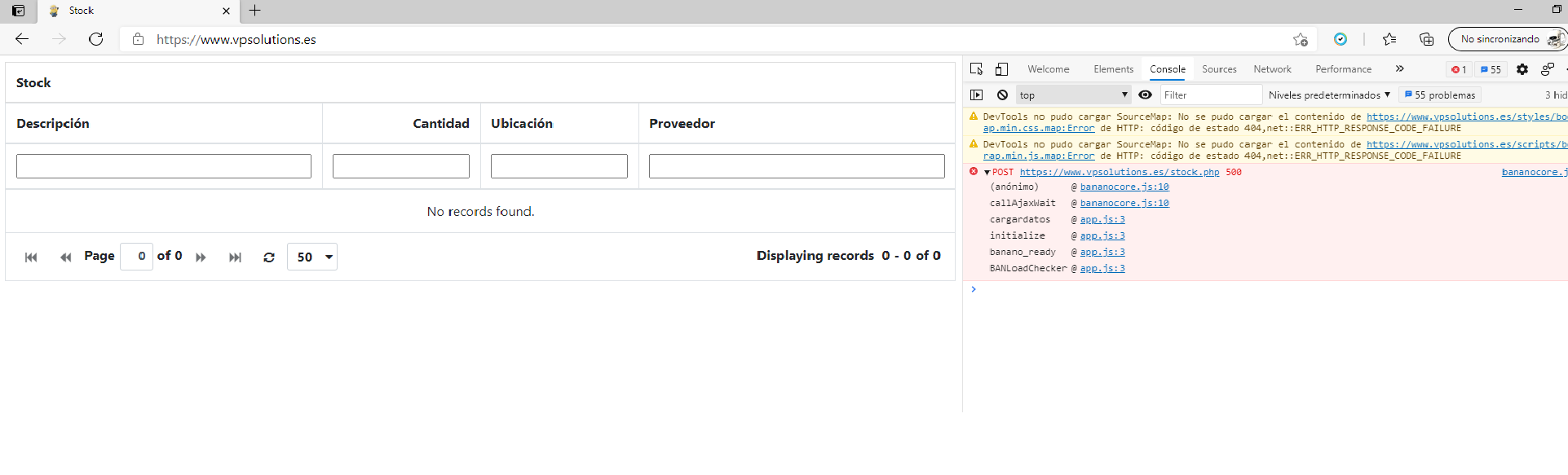Open bananocore.js:10 link for (anónimo)
Screen dimensions: 1568x475
[x=1124, y=187]
